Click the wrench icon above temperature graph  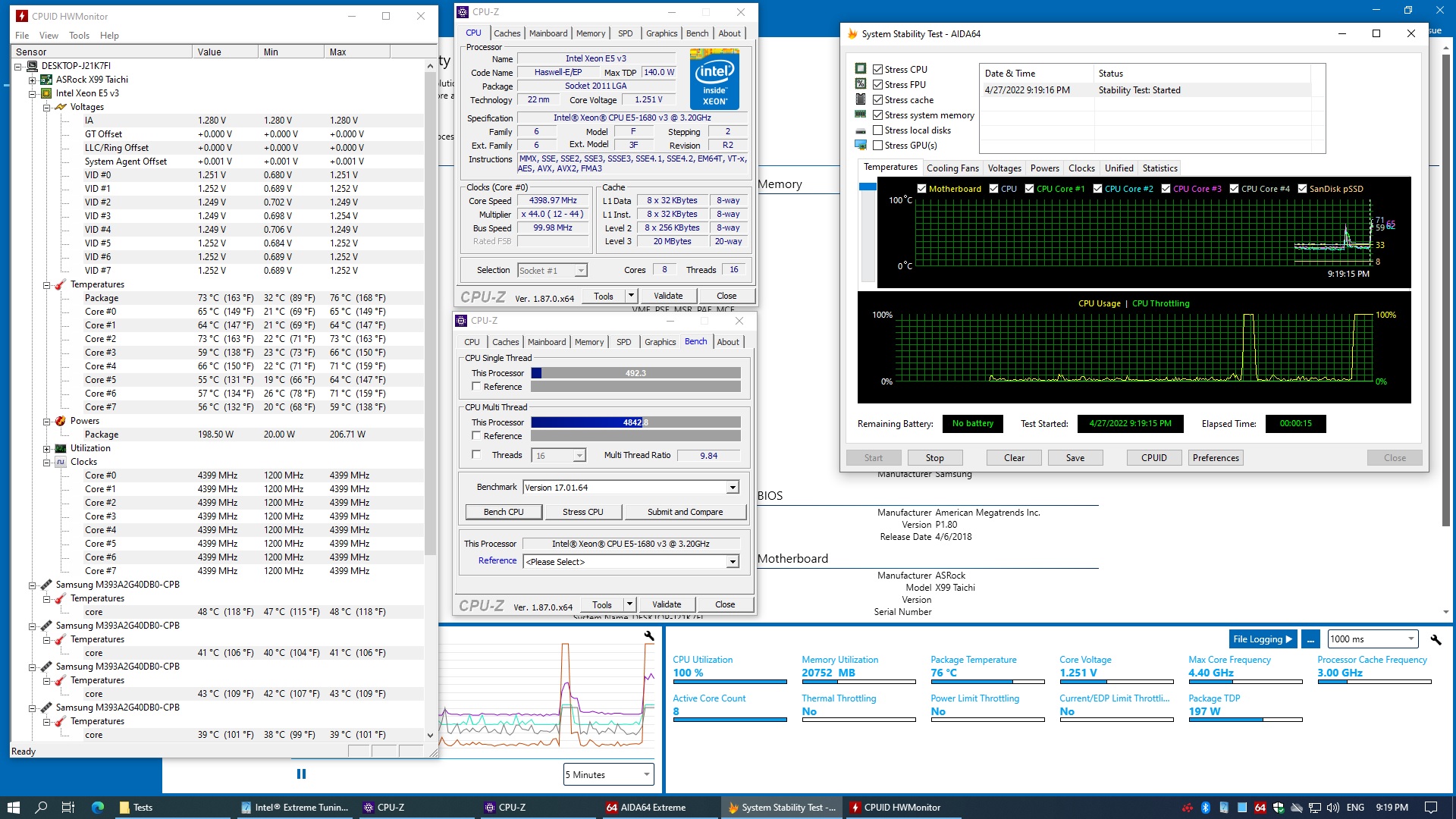coord(649,635)
